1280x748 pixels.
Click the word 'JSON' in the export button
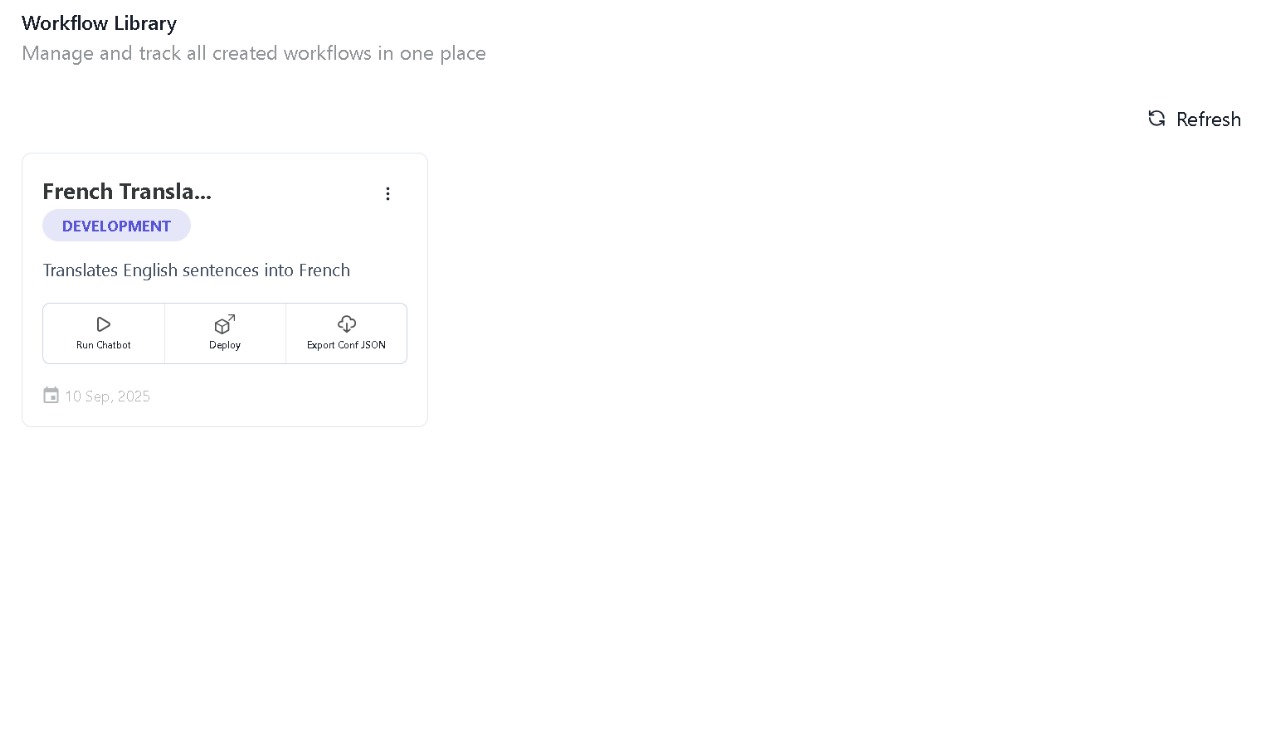coord(372,345)
